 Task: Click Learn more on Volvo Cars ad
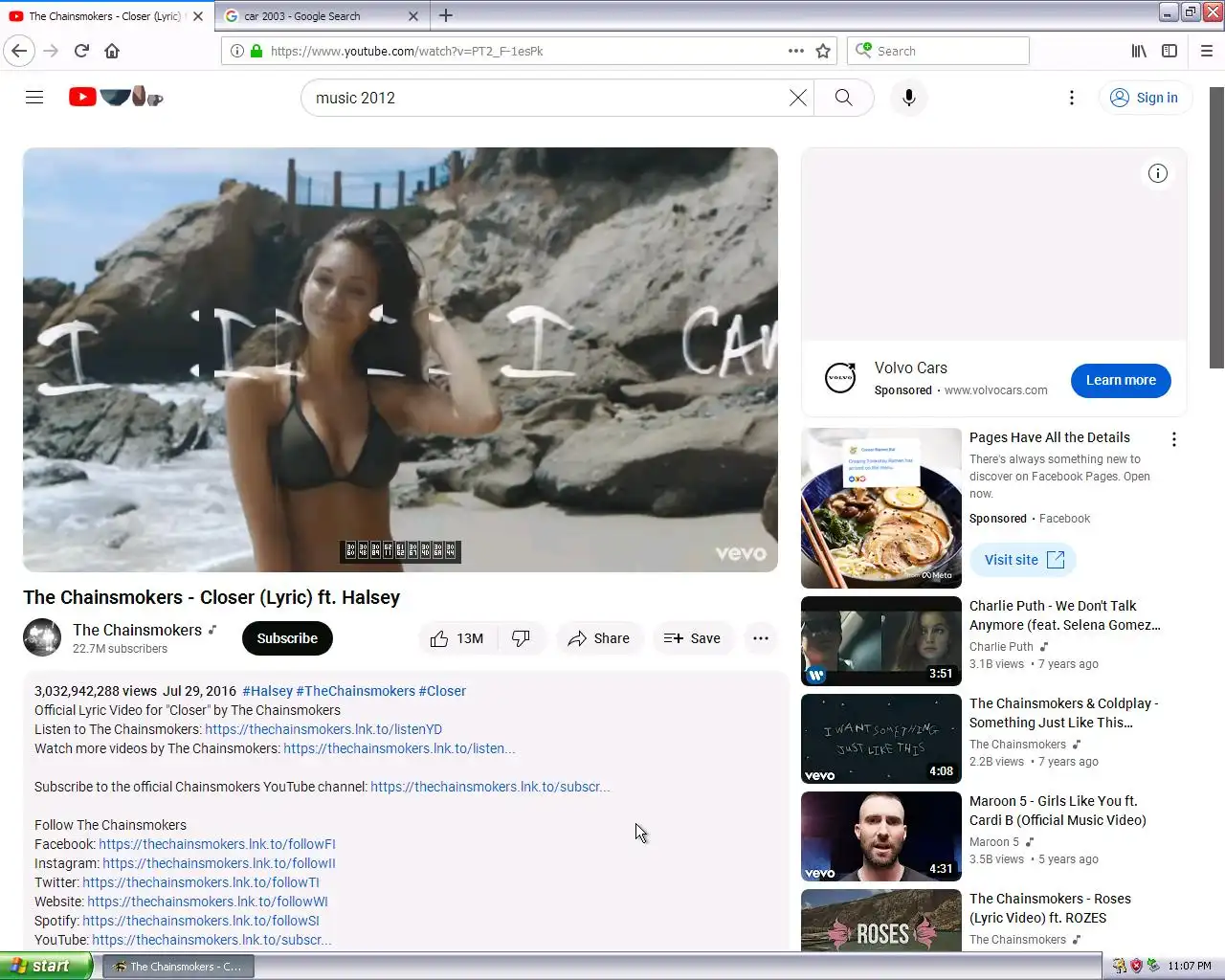pos(1121,380)
